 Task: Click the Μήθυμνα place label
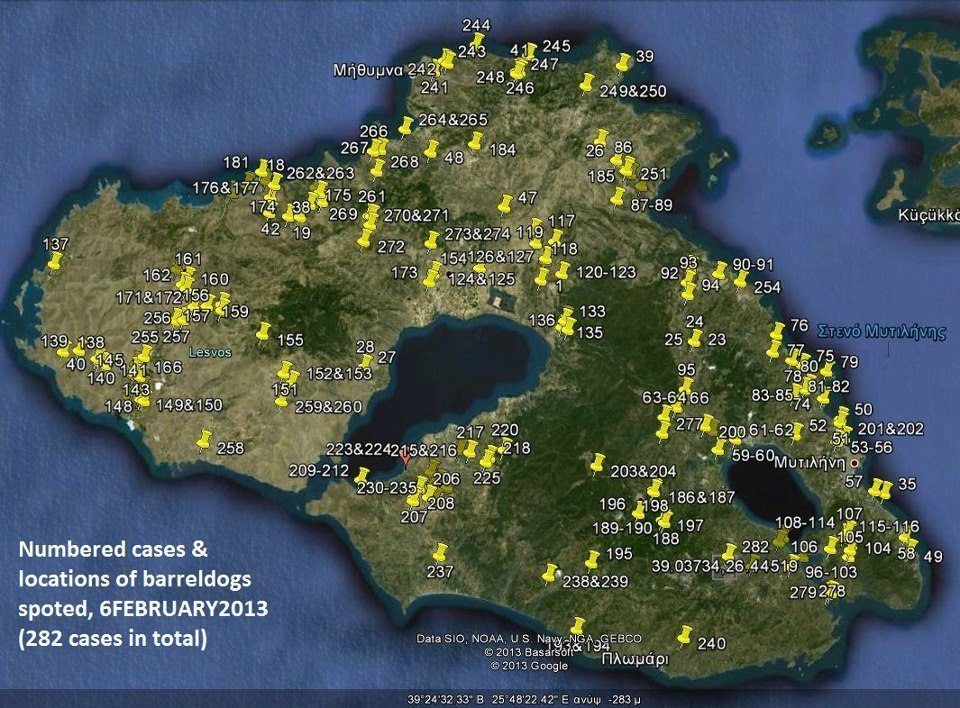tap(368, 70)
